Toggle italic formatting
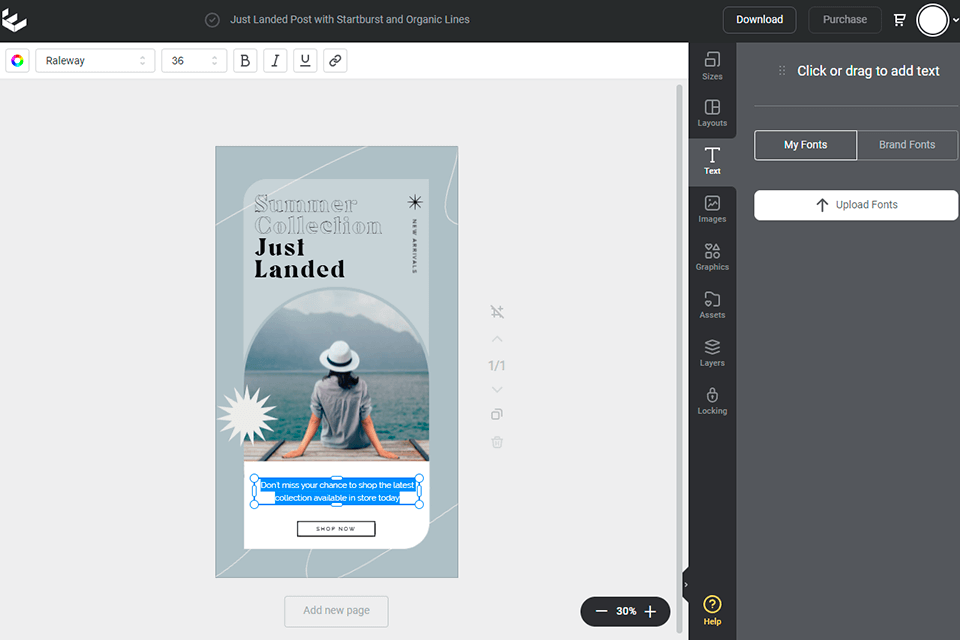 [275, 60]
